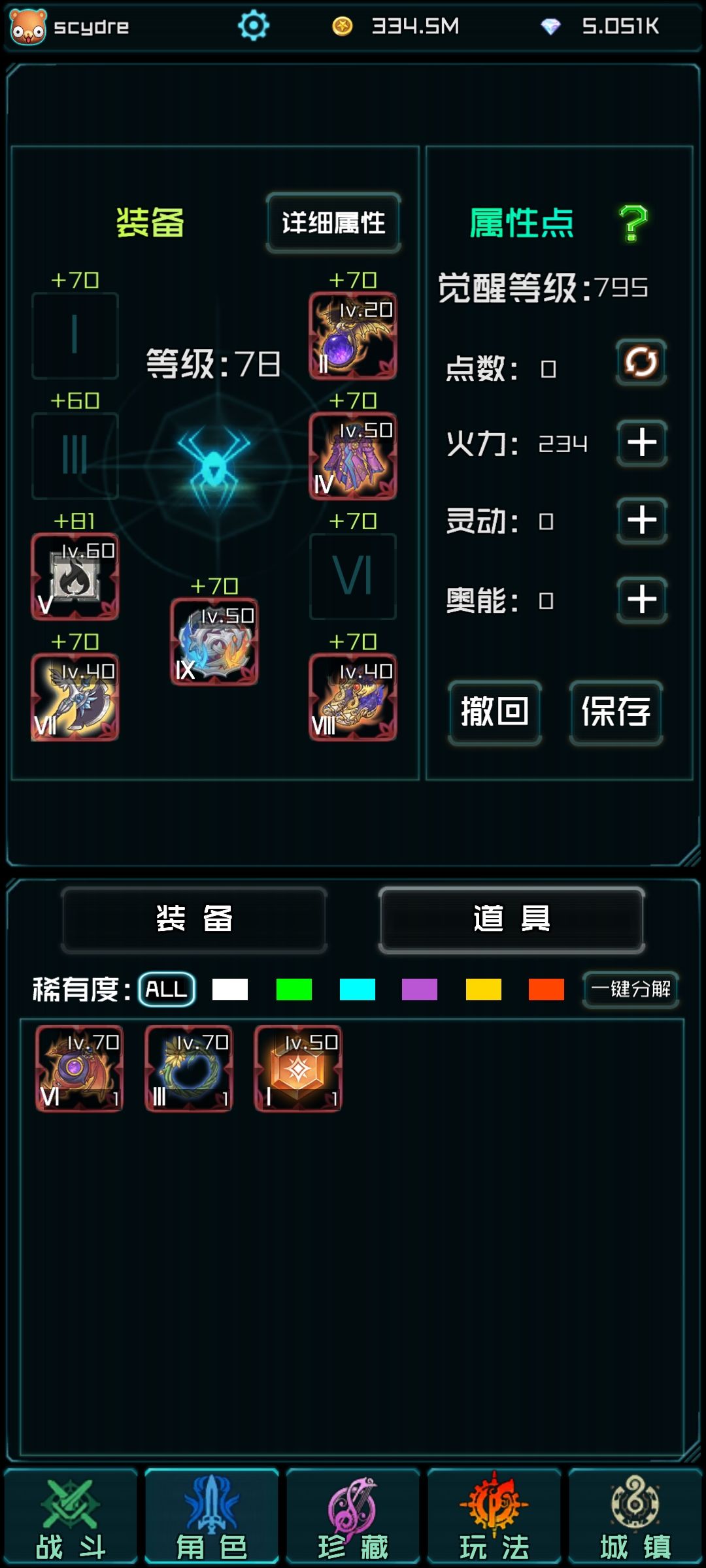Select the equipped slot VII axe item
Screen dimensions: 706x1568
tap(75, 697)
